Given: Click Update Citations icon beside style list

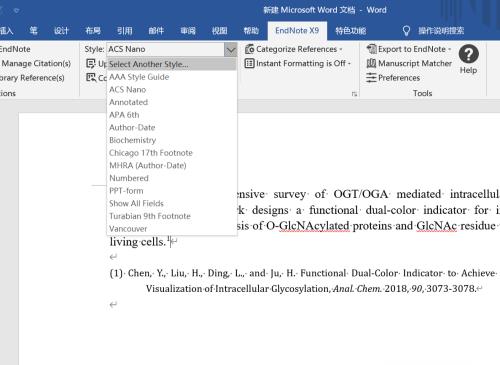Looking at the screenshot, I should click(90, 63).
